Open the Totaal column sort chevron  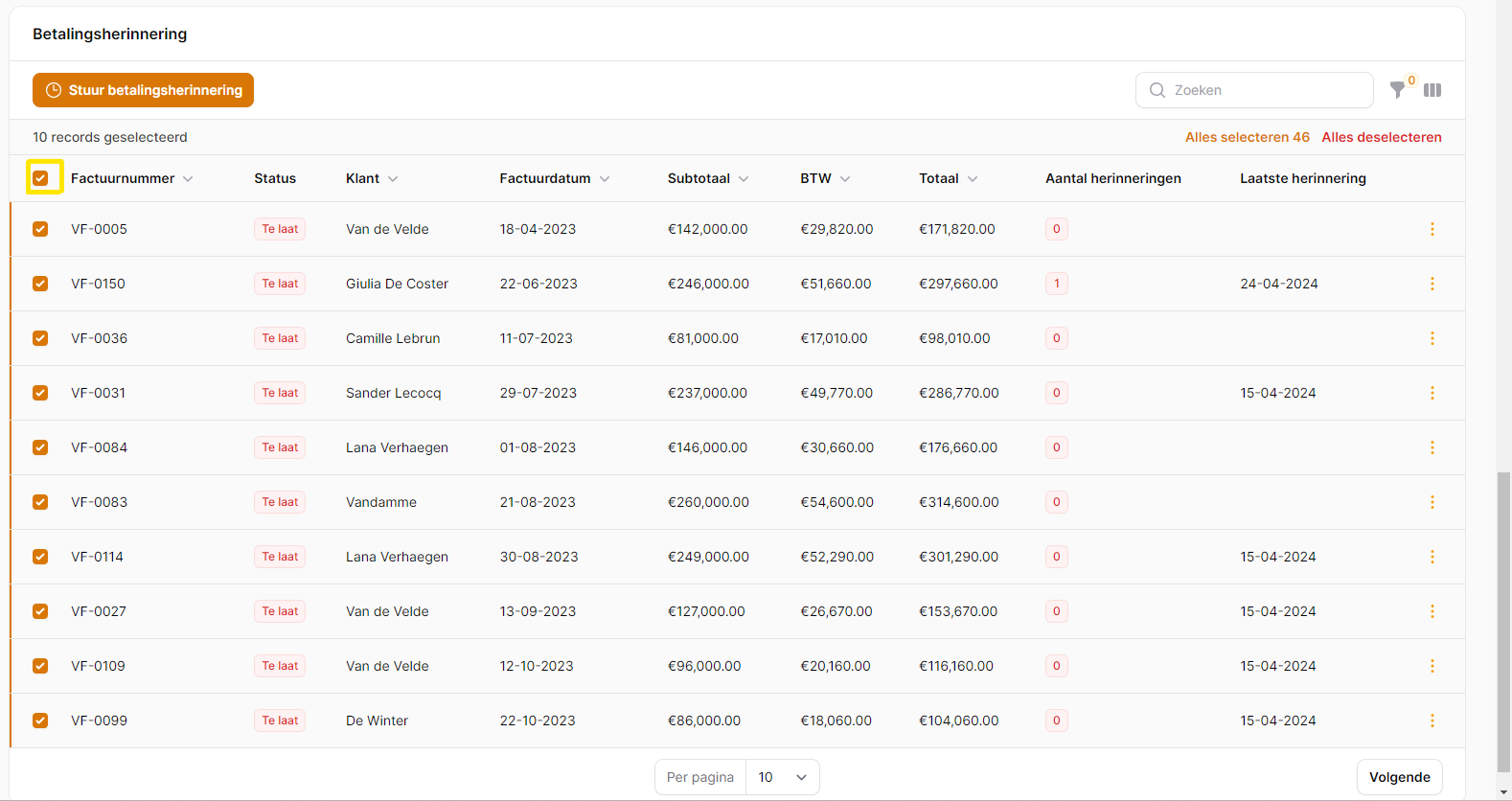pos(973,179)
